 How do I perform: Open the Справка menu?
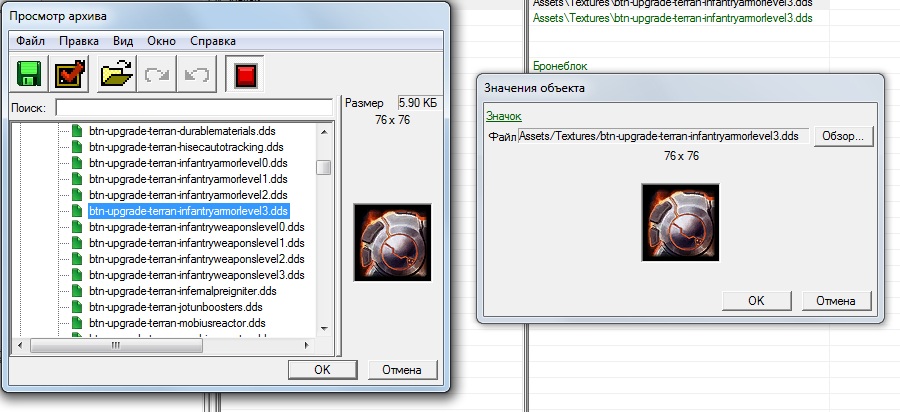(212, 41)
